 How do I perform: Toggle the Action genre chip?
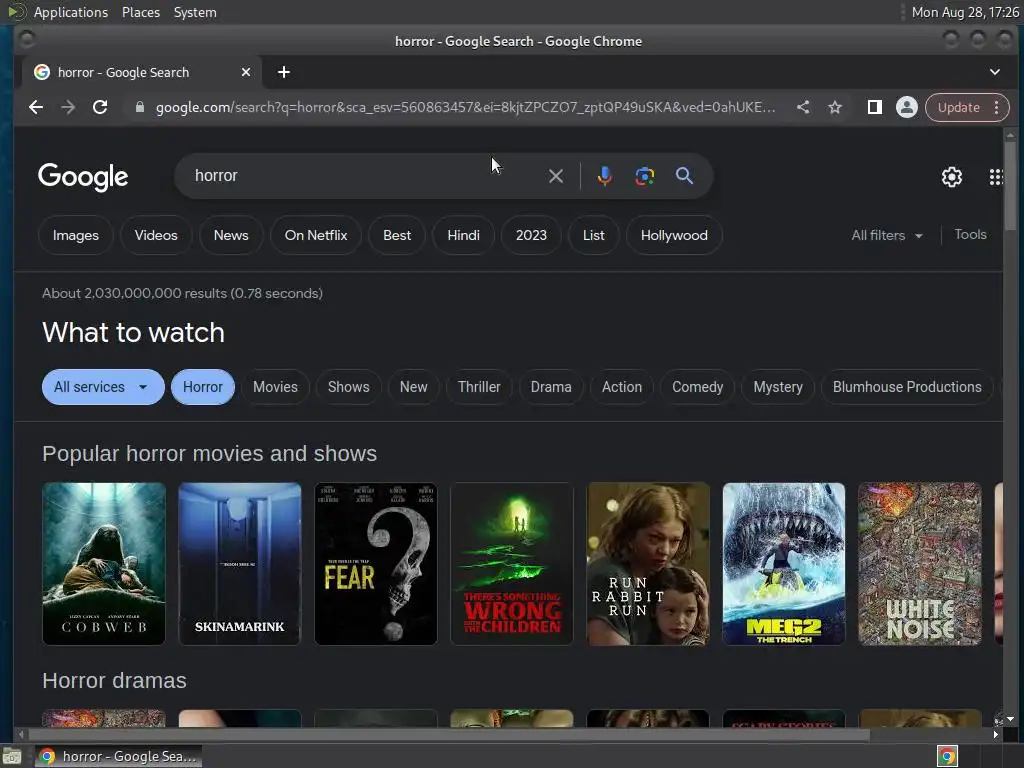coord(622,387)
